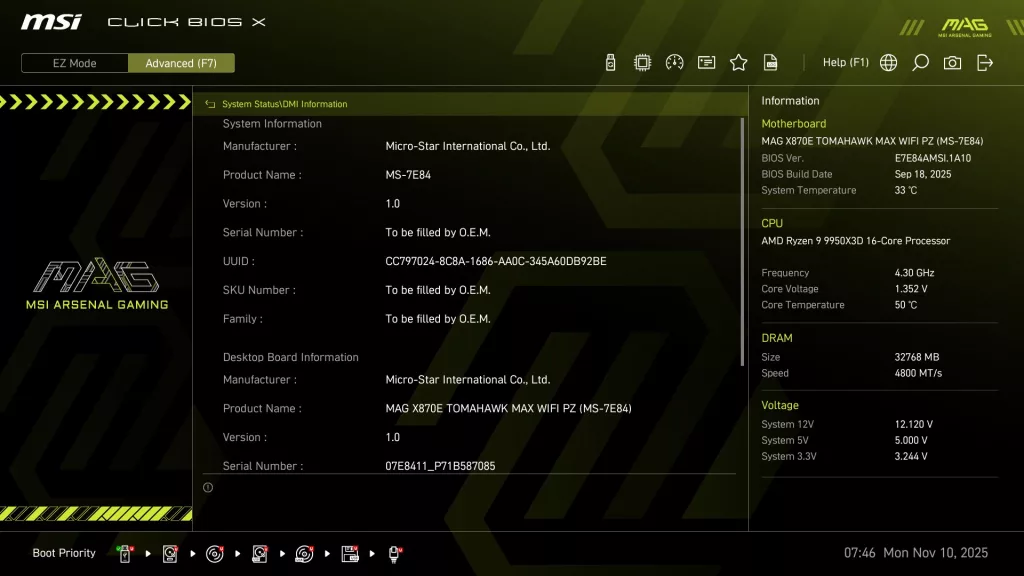This screenshot has height=576, width=1024.
Task: Select the hard disk in Boot Priority
Action: pos(169,553)
